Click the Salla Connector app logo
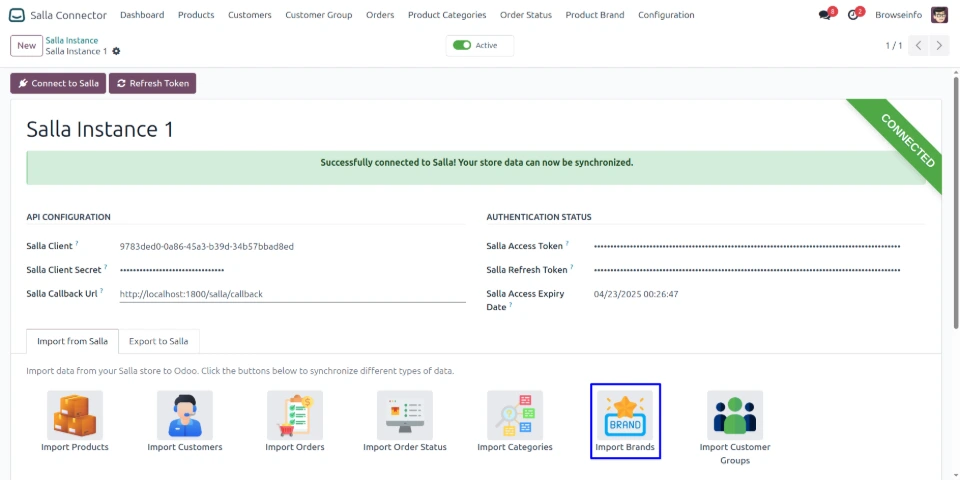This screenshot has width=960, height=480. pyautogui.click(x=17, y=15)
